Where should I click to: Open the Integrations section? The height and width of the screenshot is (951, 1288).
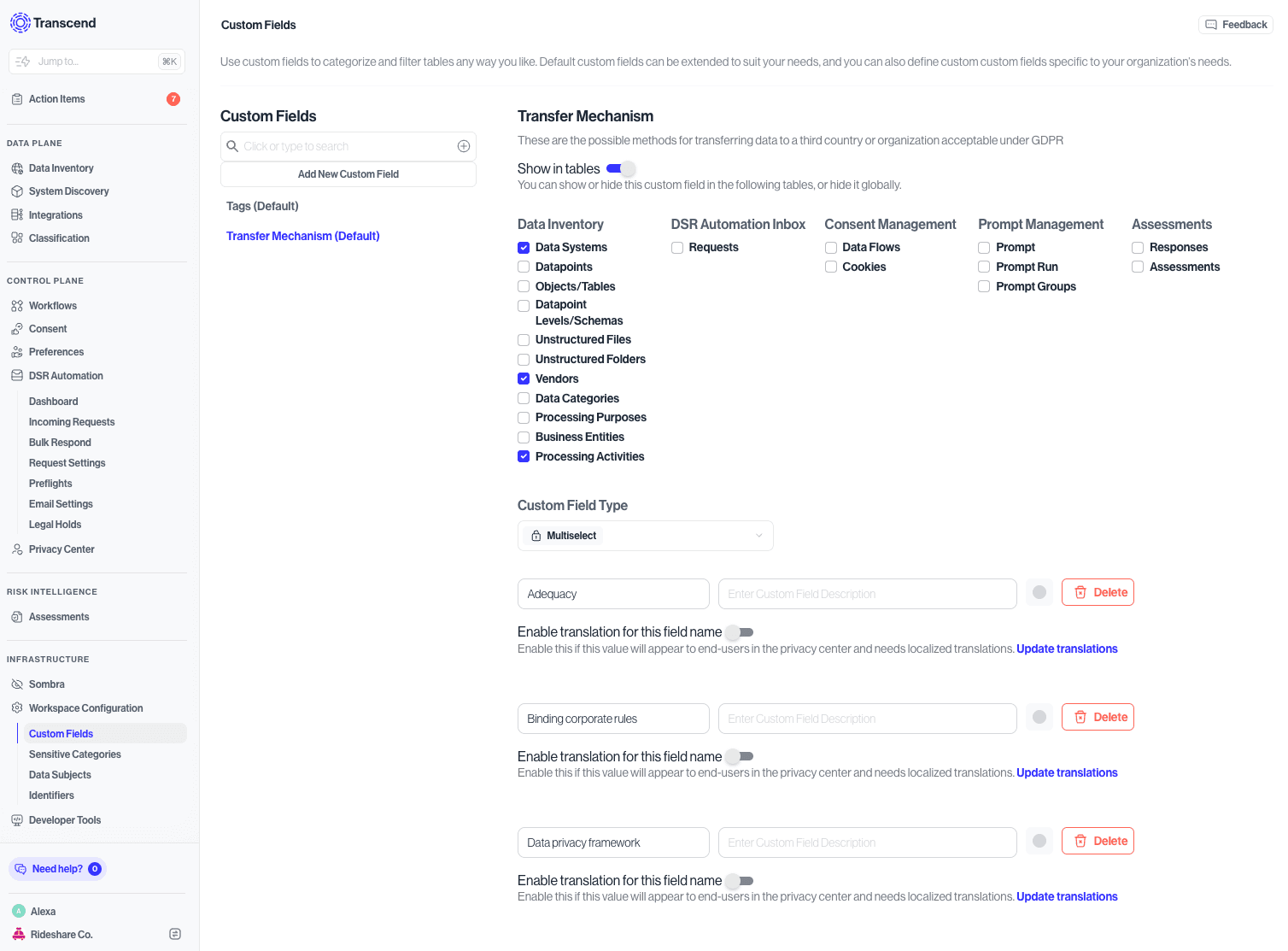56,214
